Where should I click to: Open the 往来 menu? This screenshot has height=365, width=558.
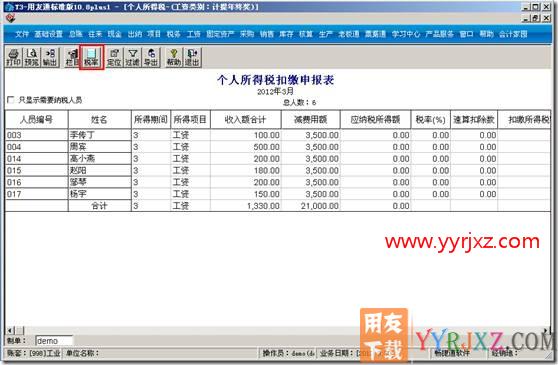(x=95, y=34)
